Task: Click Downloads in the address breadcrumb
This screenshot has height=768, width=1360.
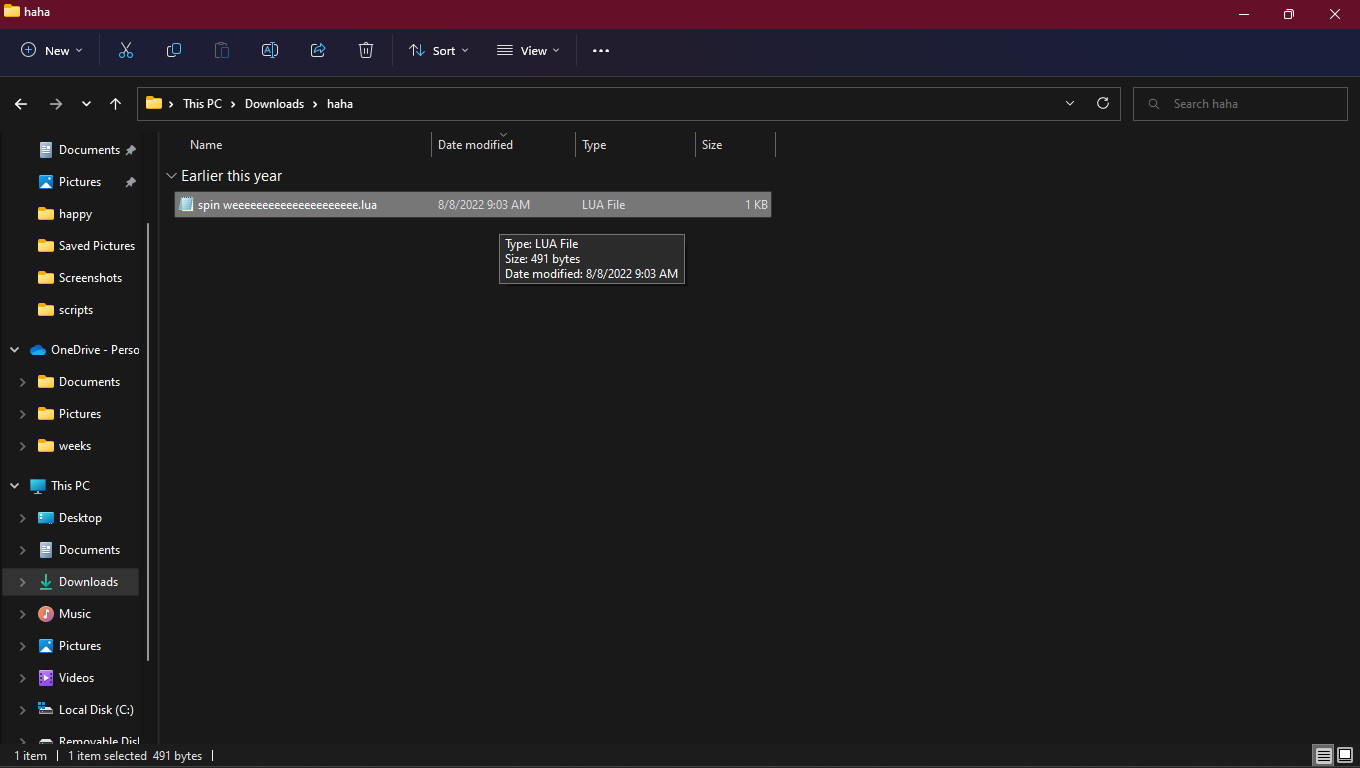Action: tap(274, 104)
